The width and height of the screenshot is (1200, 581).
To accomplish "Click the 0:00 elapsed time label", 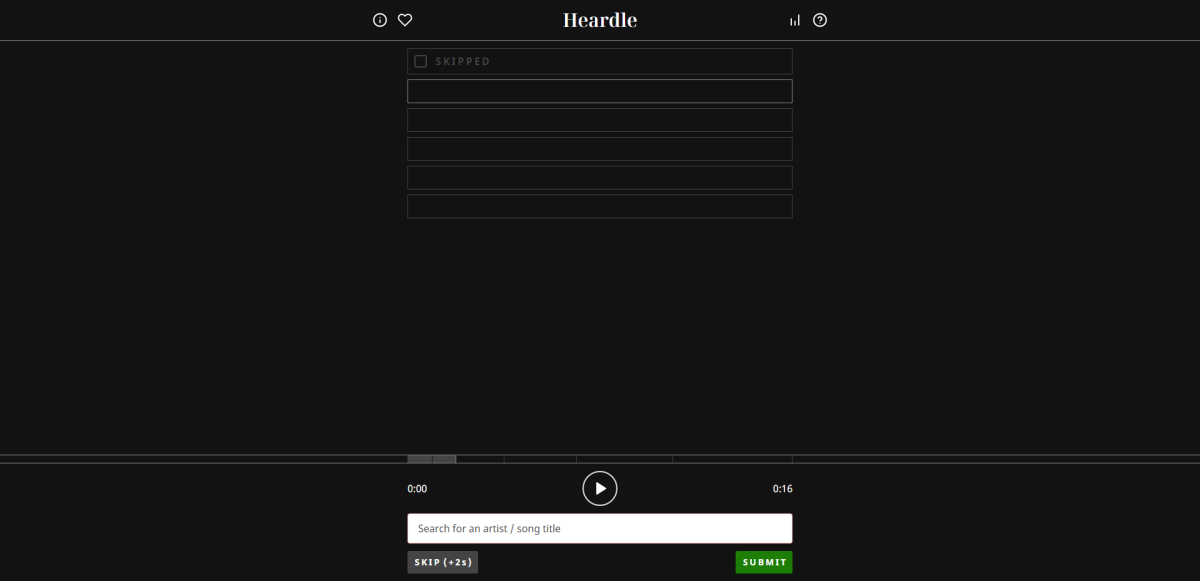I will click(x=417, y=489).
